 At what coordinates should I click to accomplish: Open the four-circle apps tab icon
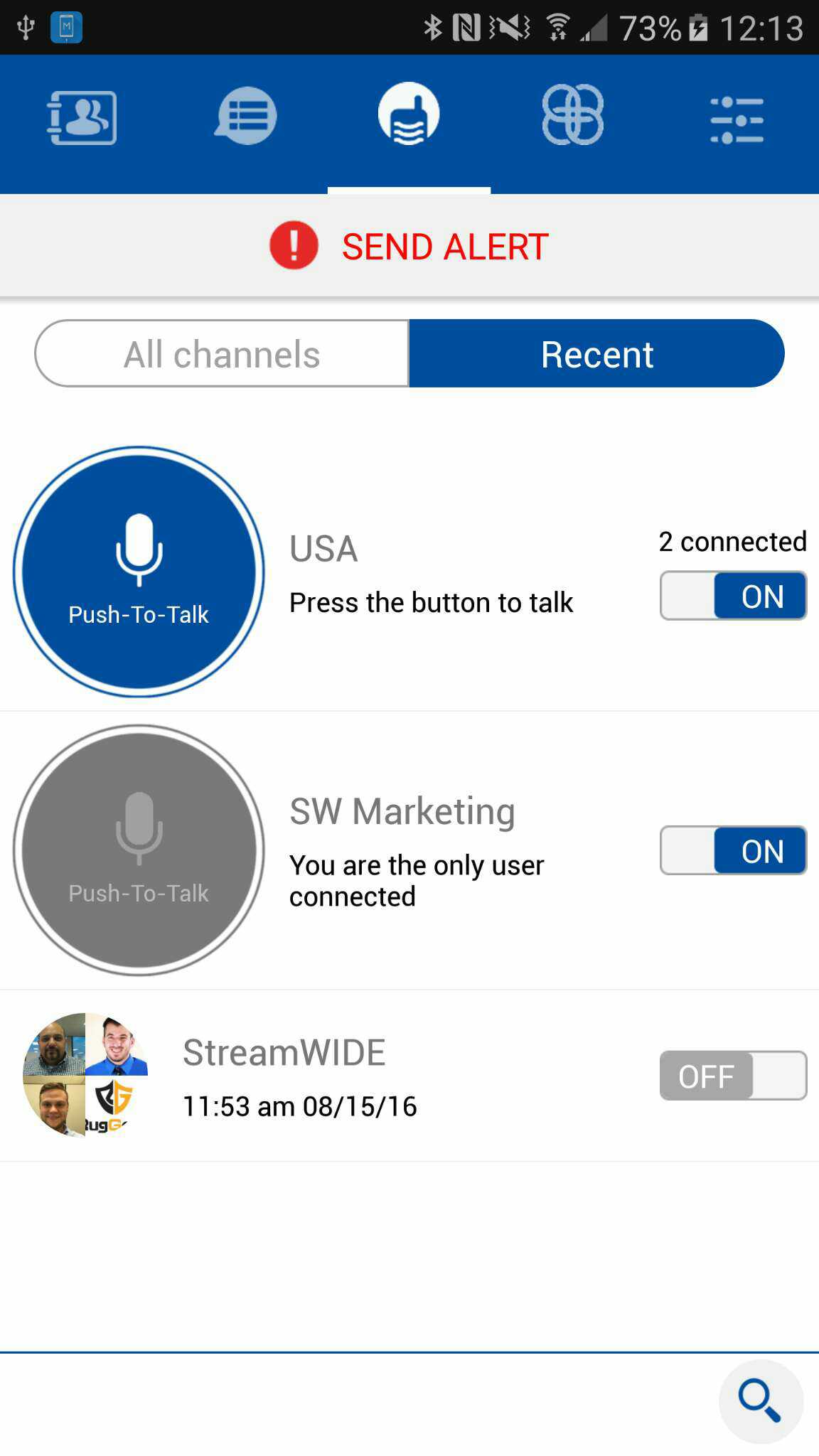click(573, 114)
